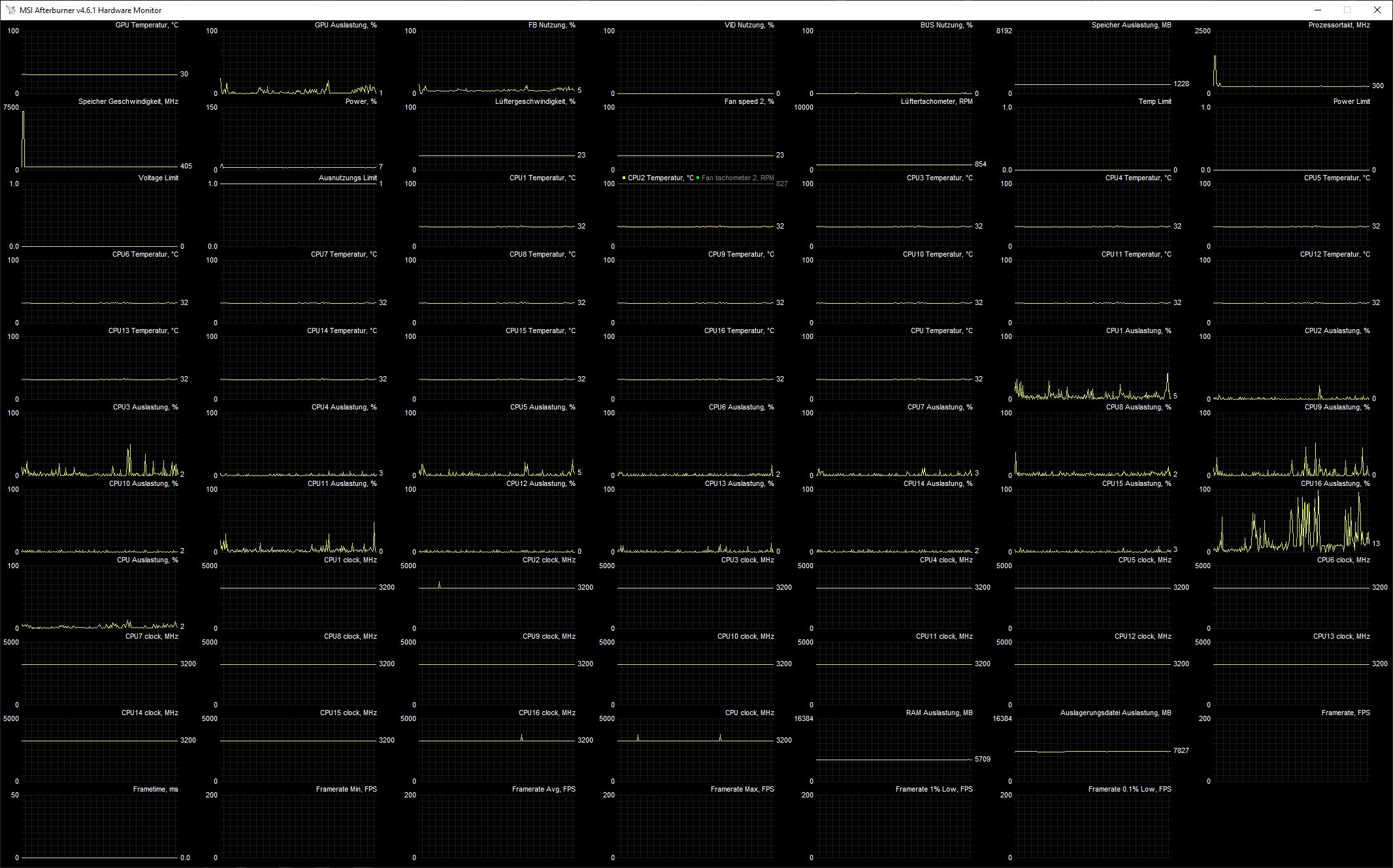The height and width of the screenshot is (868, 1393).
Task: Close the Hardware Monitor window
Action: 1377,10
